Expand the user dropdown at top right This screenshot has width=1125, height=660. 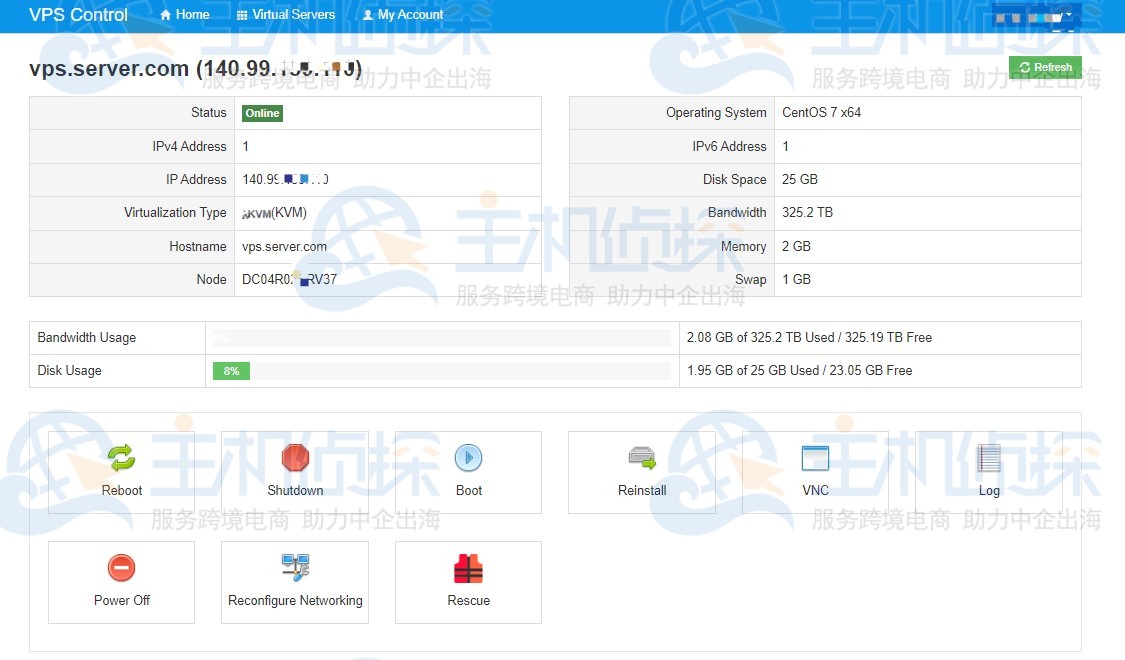tap(1035, 16)
